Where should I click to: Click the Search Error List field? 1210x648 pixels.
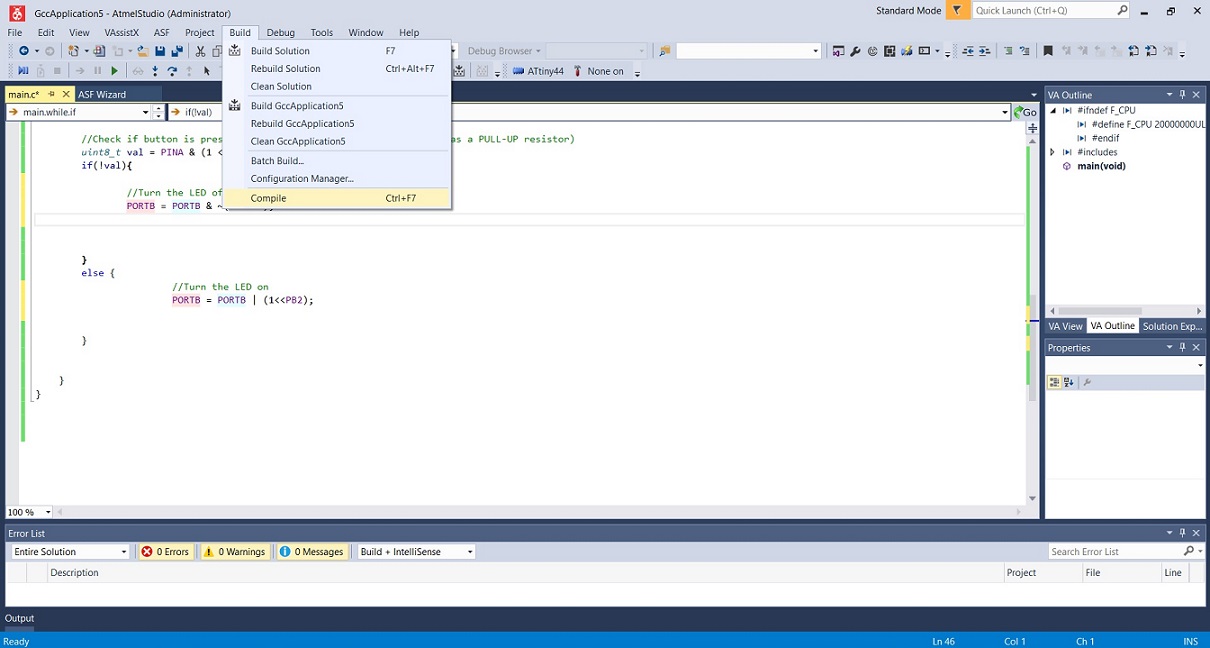pyautogui.click(x=1114, y=552)
